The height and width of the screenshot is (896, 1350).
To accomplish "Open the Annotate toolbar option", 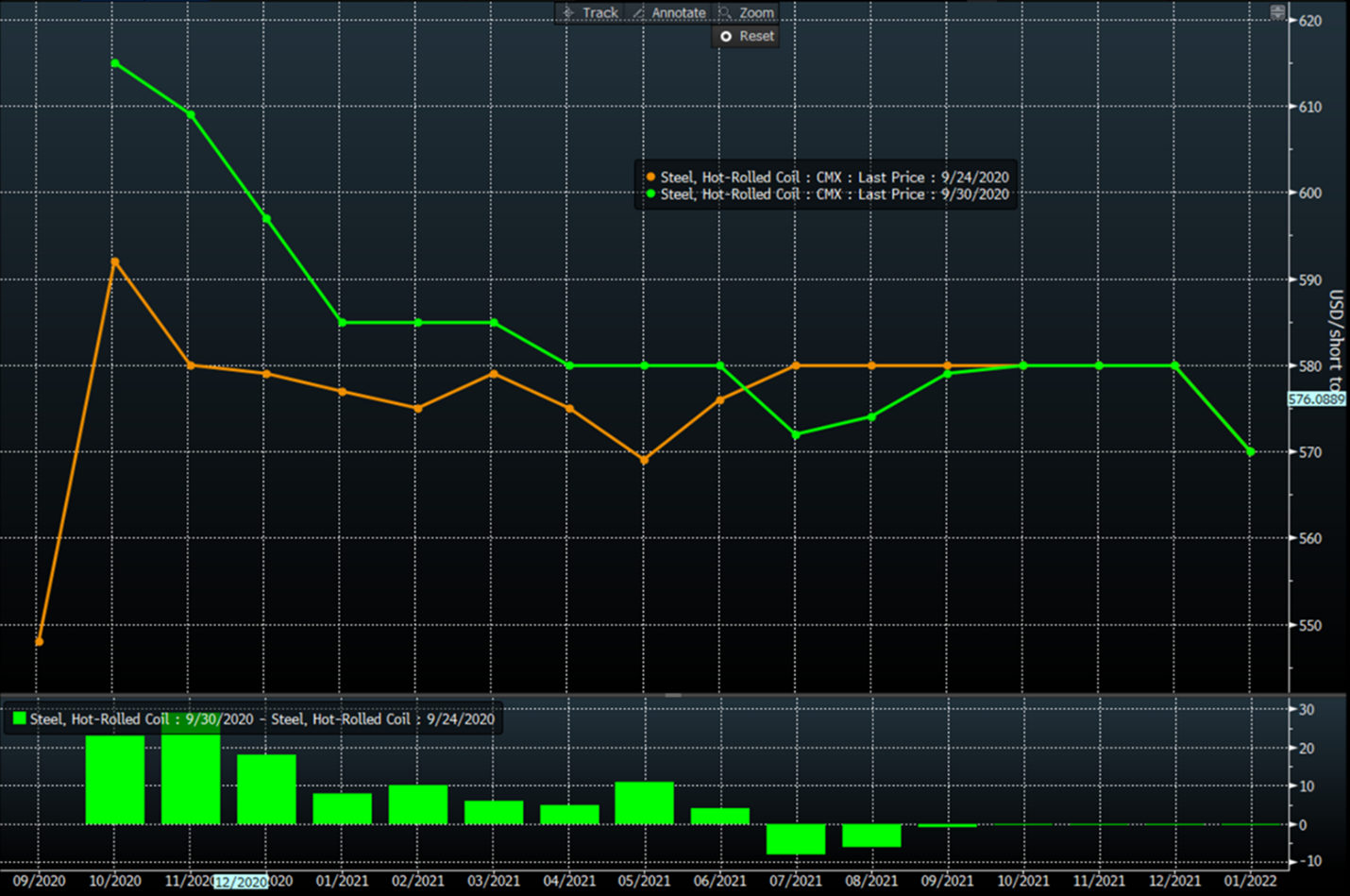I will [x=678, y=12].
